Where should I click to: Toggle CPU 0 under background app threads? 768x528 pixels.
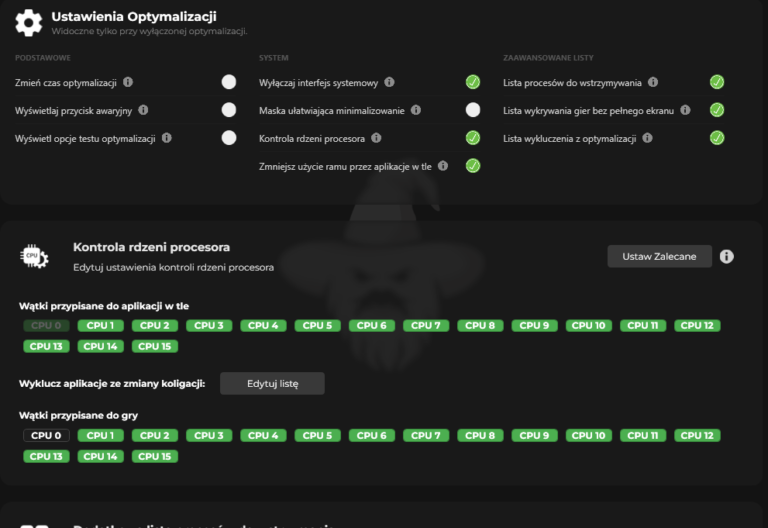46,326
